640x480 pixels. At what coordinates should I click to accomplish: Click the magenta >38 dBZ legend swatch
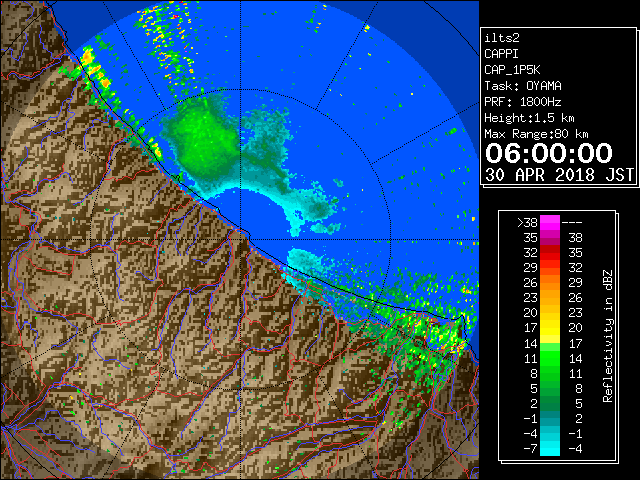coord(550,223)
